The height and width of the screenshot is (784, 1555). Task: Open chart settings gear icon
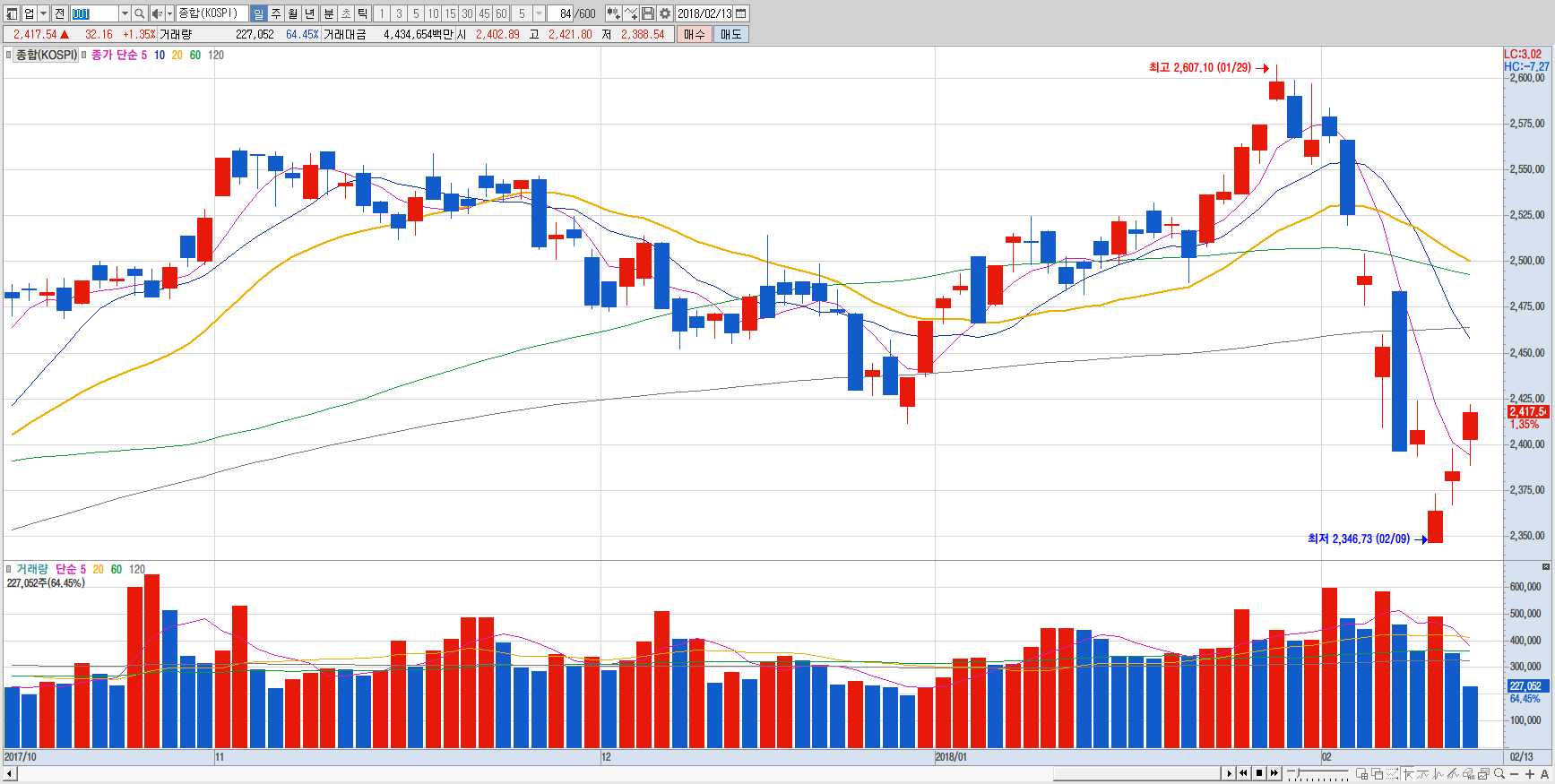[665, 13]
